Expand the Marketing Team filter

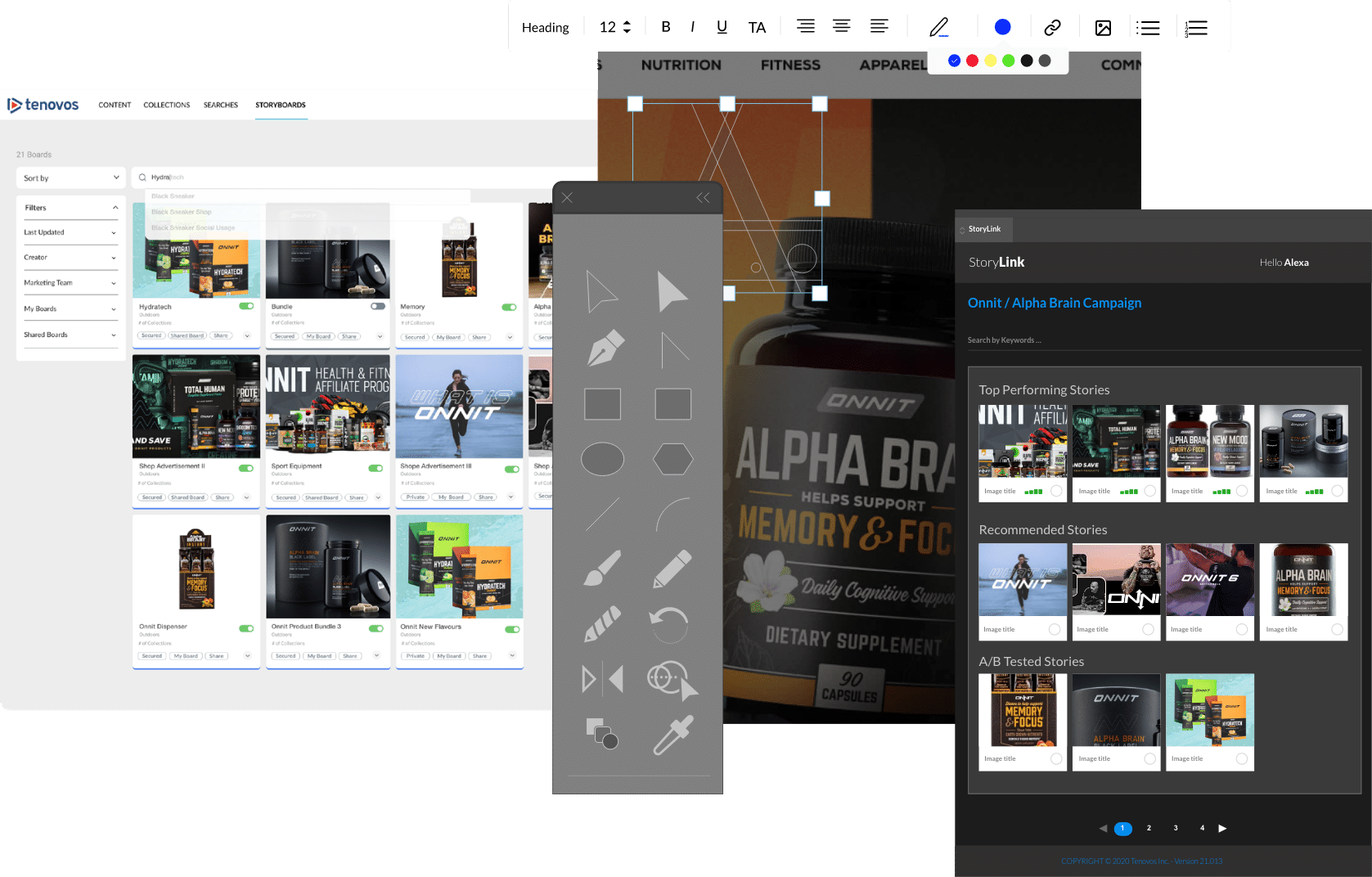click(x=70, y=283)
